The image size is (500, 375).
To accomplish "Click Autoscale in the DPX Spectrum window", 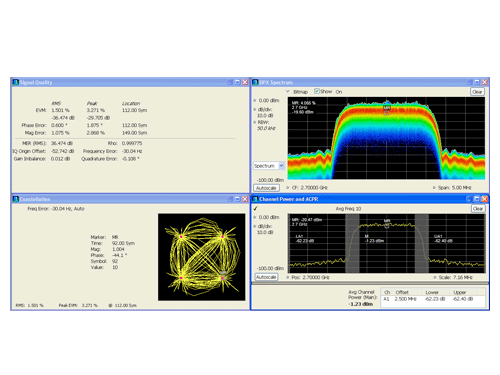I will [x=266, y=188].
